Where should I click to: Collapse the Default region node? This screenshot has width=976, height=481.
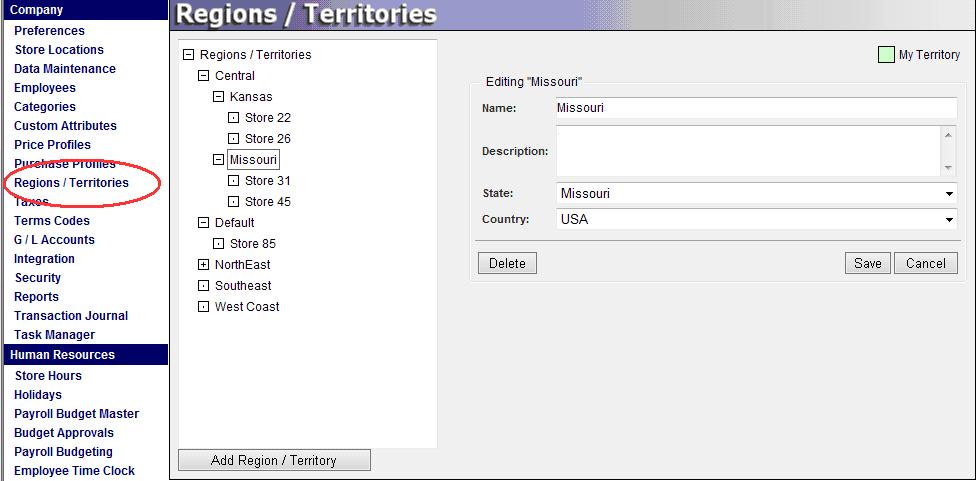pos(204,223)
